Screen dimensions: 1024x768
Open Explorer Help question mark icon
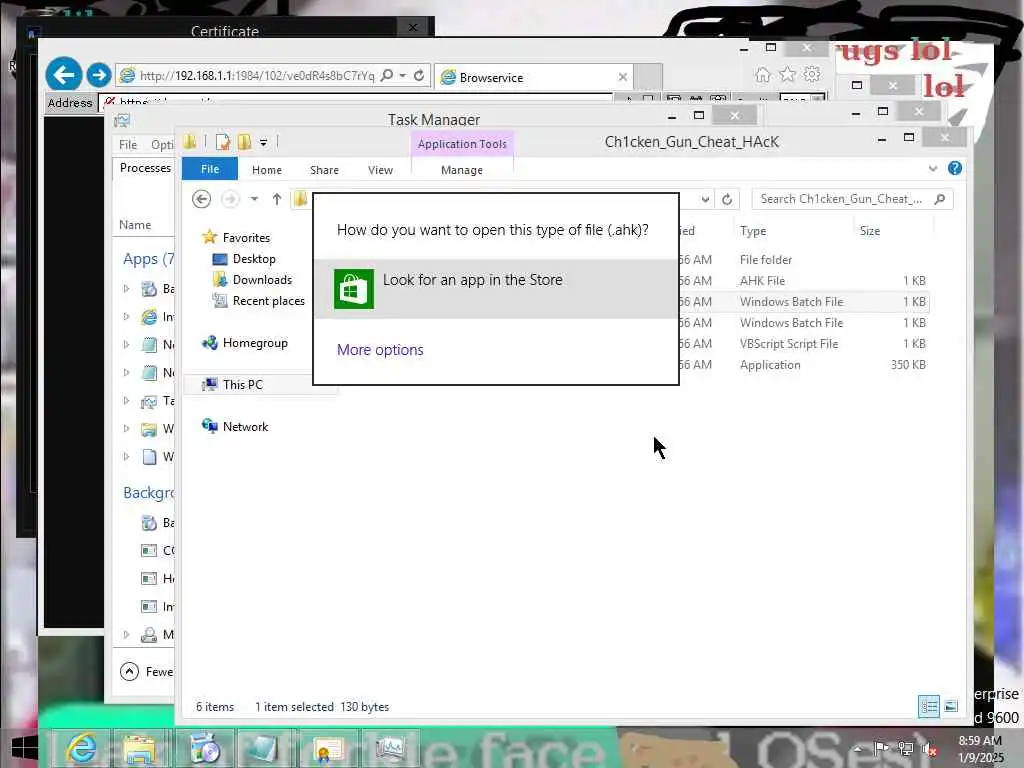pyautogui.click(x=955, y=168)
